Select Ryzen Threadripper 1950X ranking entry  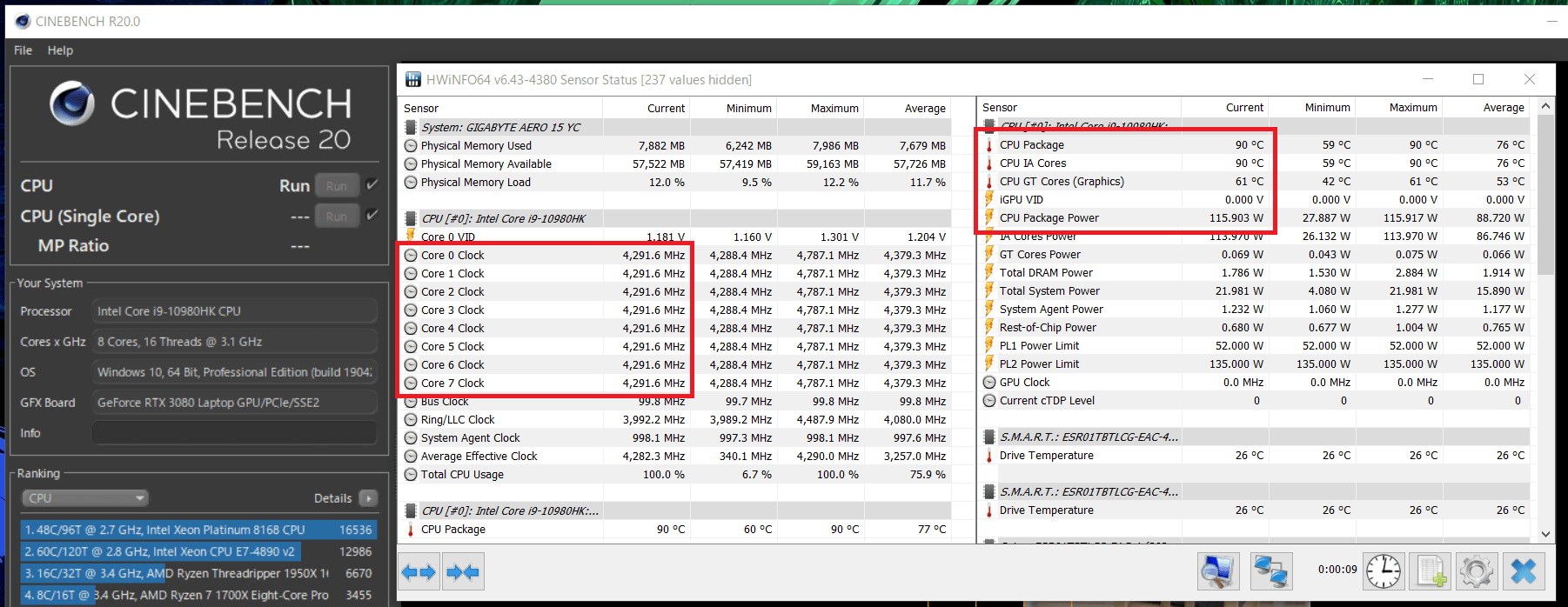pos(198,573)
